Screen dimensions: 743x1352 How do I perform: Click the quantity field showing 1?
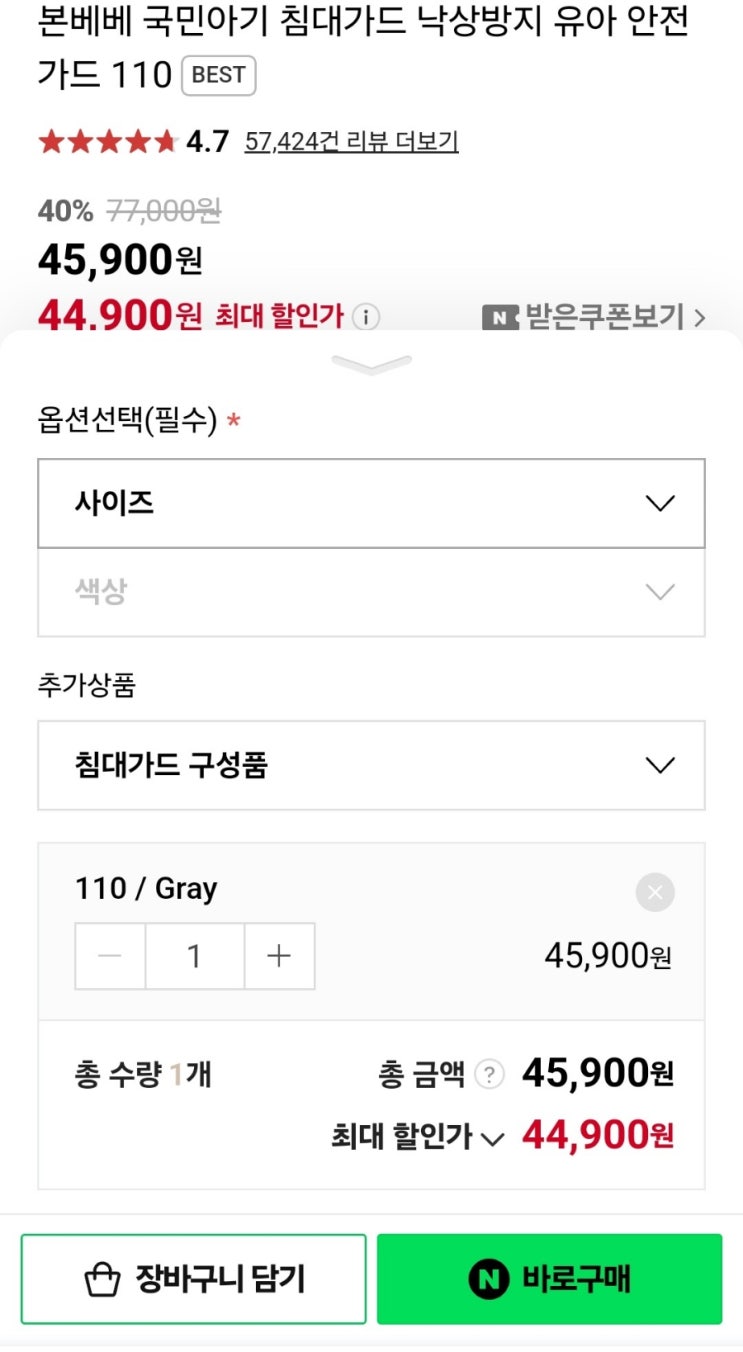(x=195, y=957)
